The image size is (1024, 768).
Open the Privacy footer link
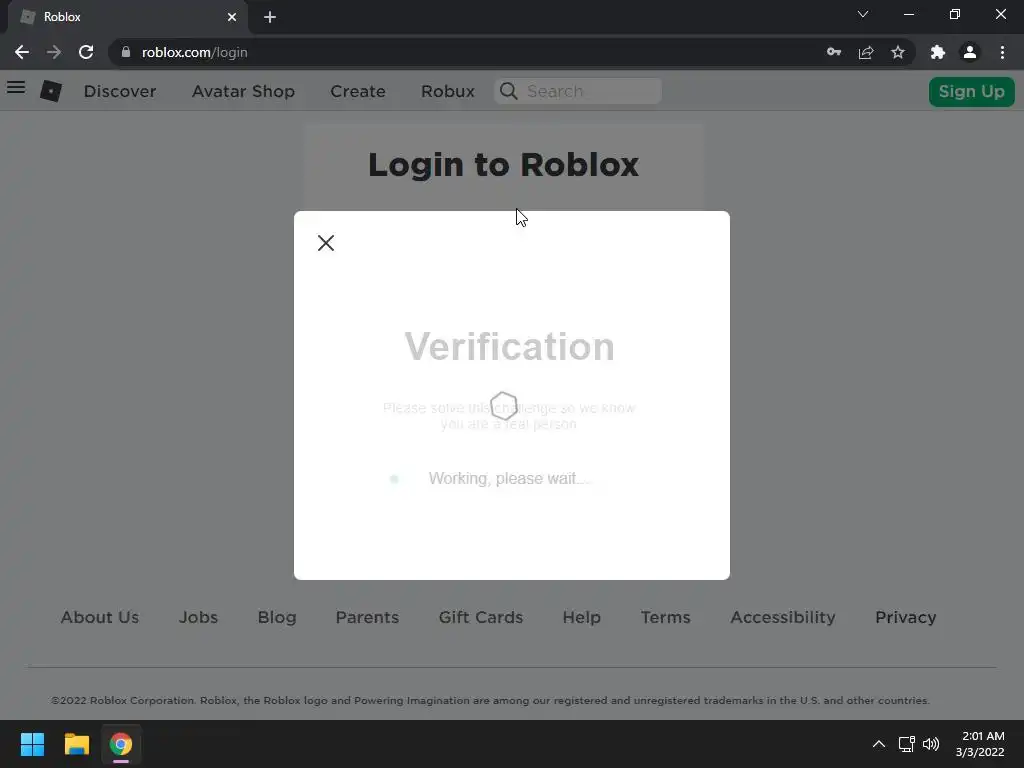coord(906,617)
